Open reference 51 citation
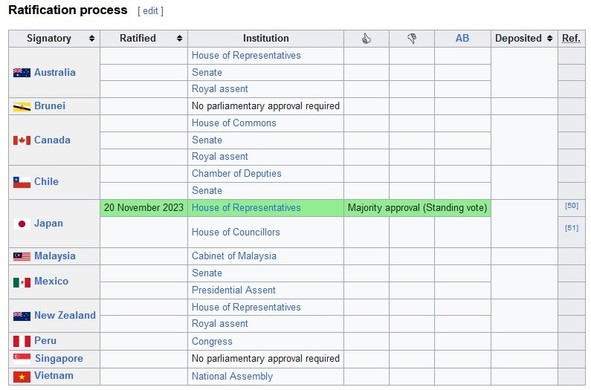This screenshot has width=591, height=390. [571, 228]
